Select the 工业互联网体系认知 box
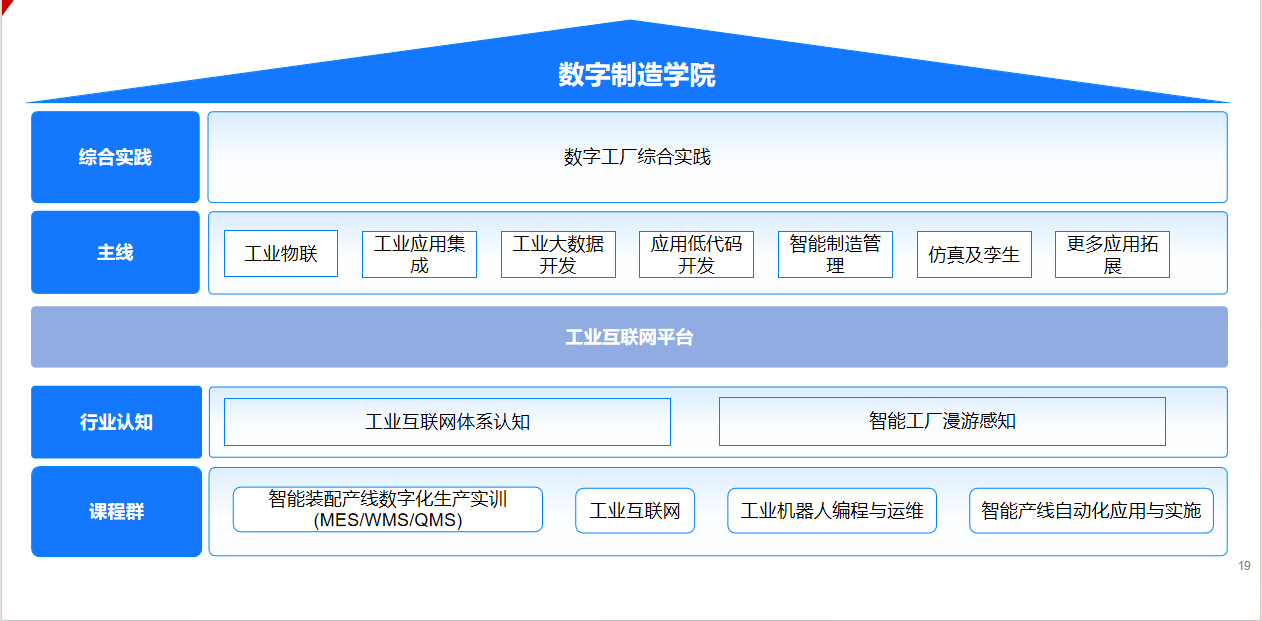1262x621 pixels. pos(447,422)
